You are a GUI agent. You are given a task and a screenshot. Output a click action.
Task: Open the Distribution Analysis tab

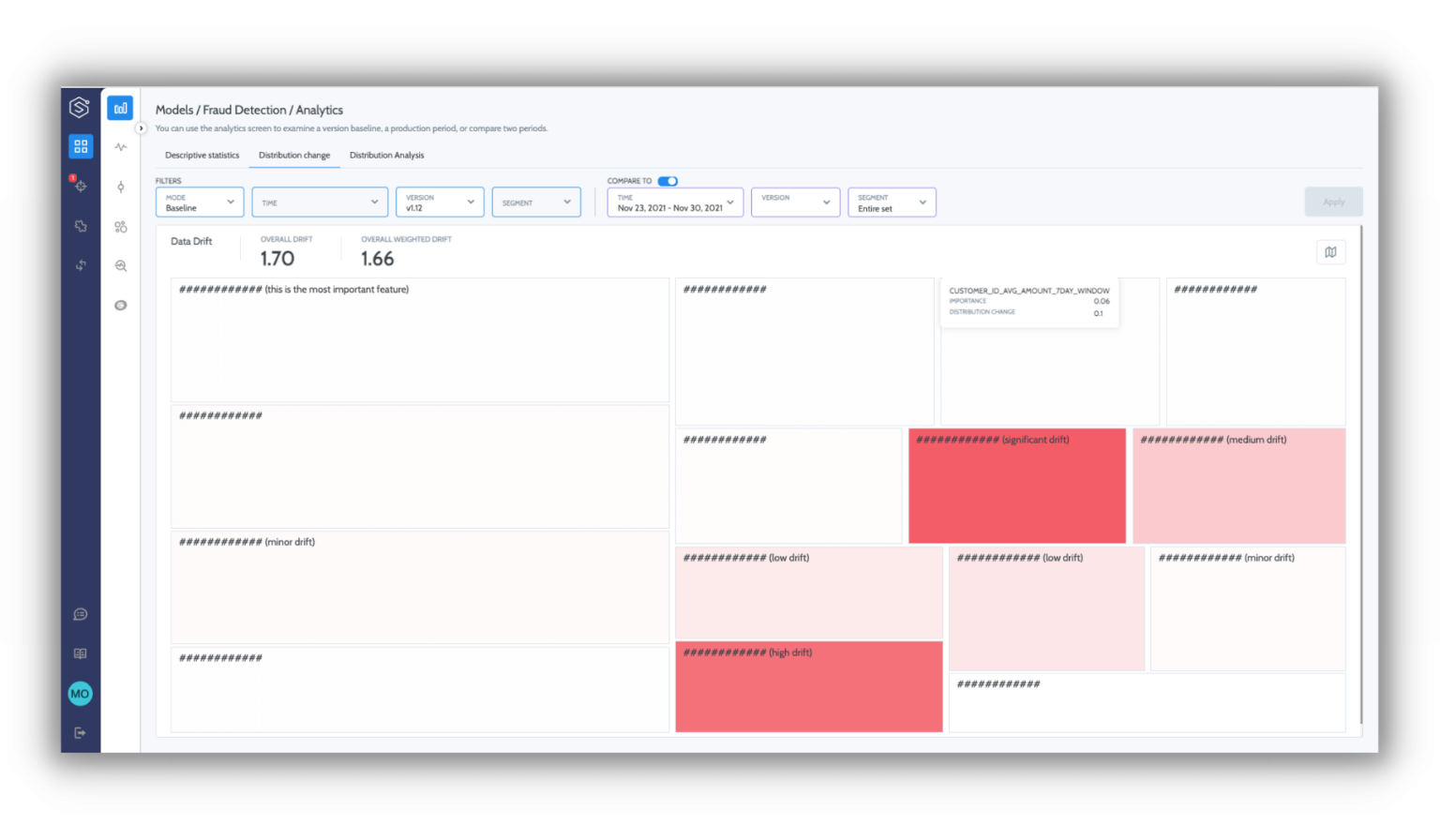point(386,155)
